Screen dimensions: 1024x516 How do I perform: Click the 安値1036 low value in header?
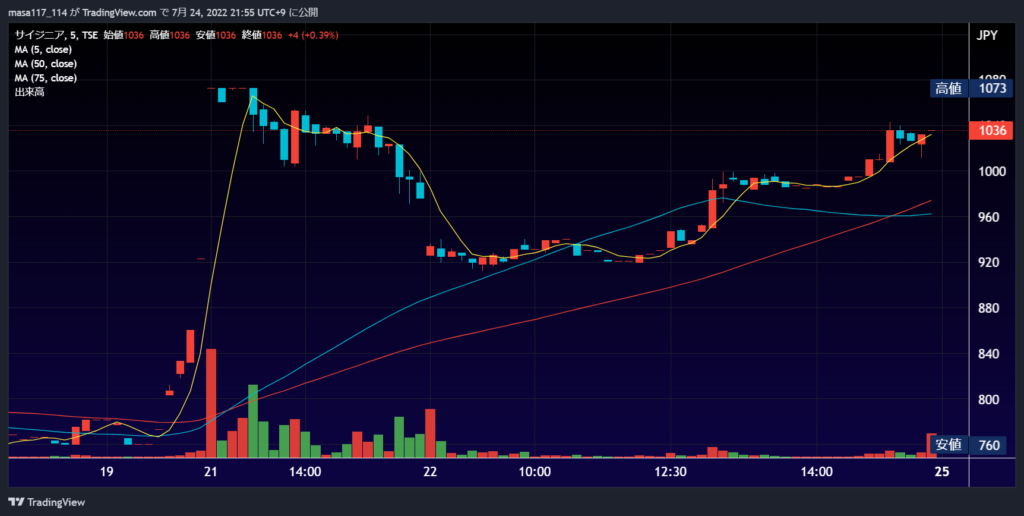[x=216, y=35]
